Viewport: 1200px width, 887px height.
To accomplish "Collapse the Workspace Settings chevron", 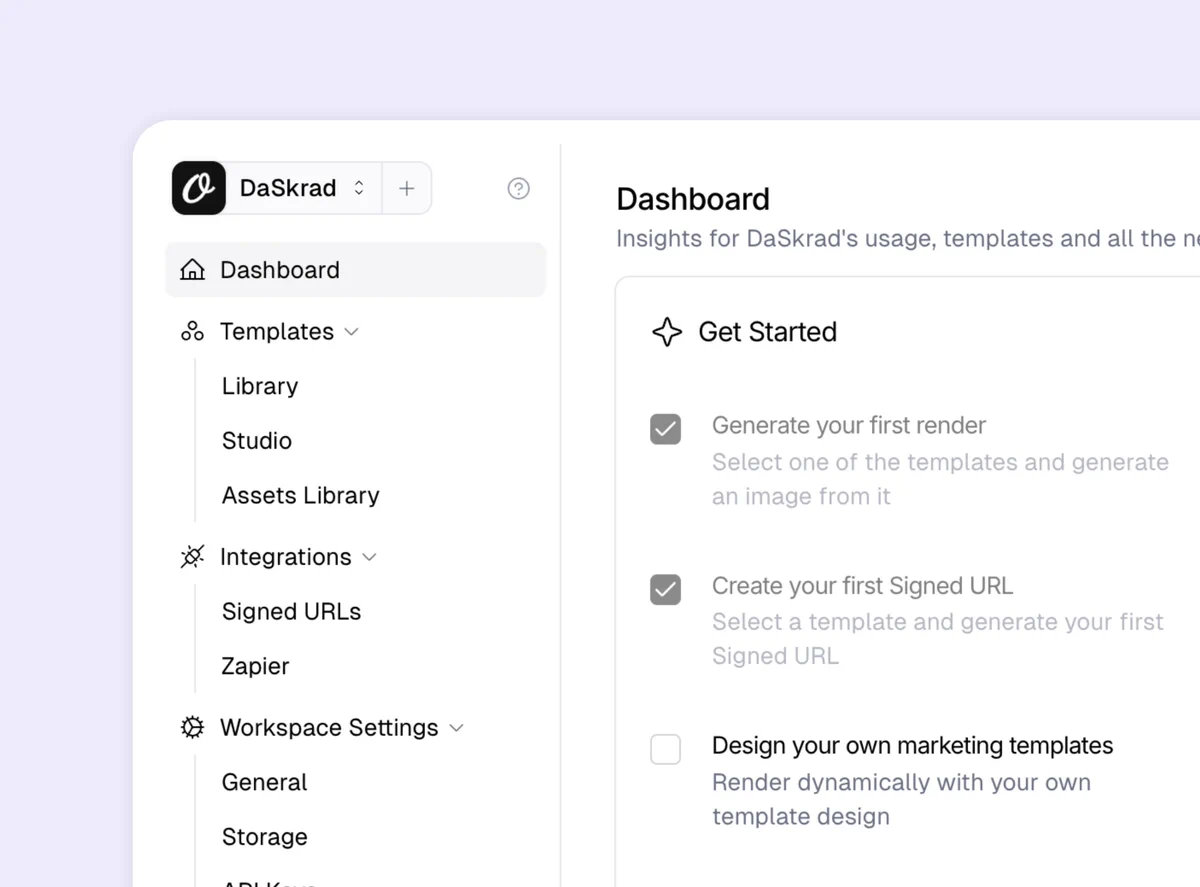I will click(457, 728).
